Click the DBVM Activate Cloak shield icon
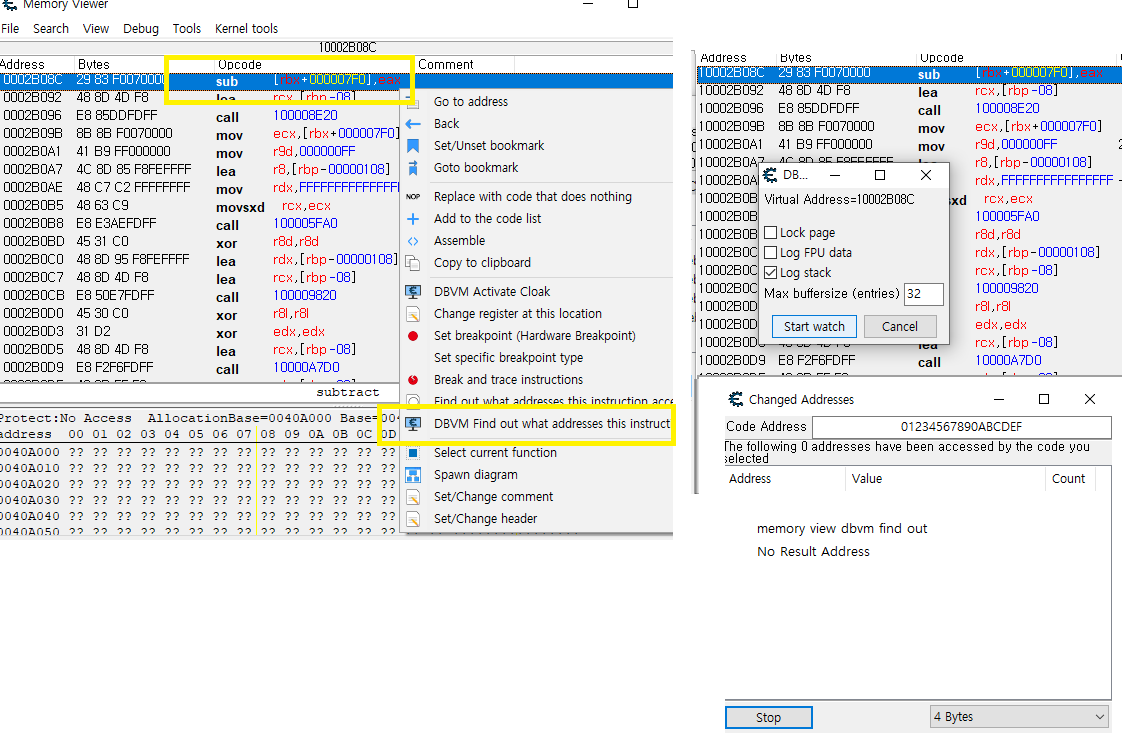This screenshot has width=1122, height=736. [x=413, y=291]
